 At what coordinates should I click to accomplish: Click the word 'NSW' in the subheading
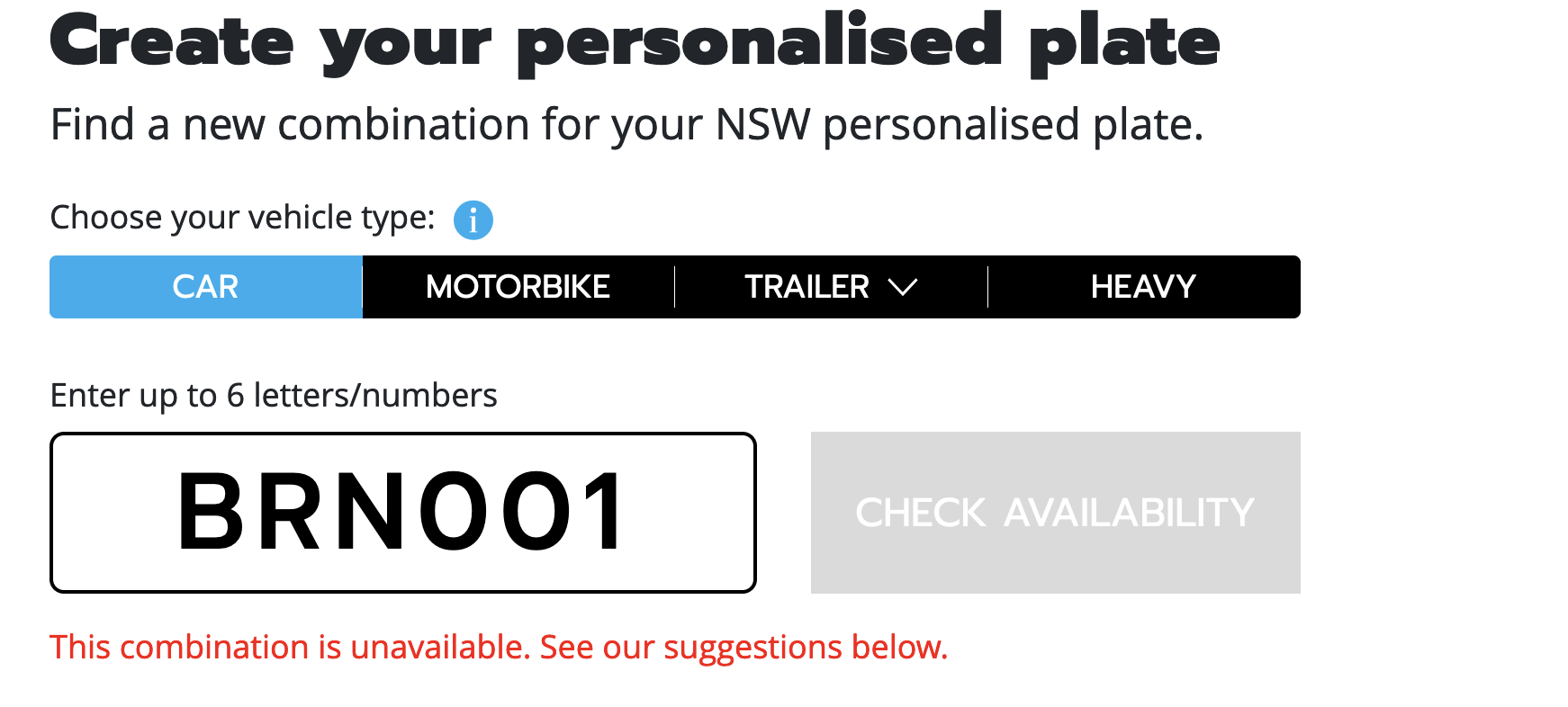pos(762,124)
